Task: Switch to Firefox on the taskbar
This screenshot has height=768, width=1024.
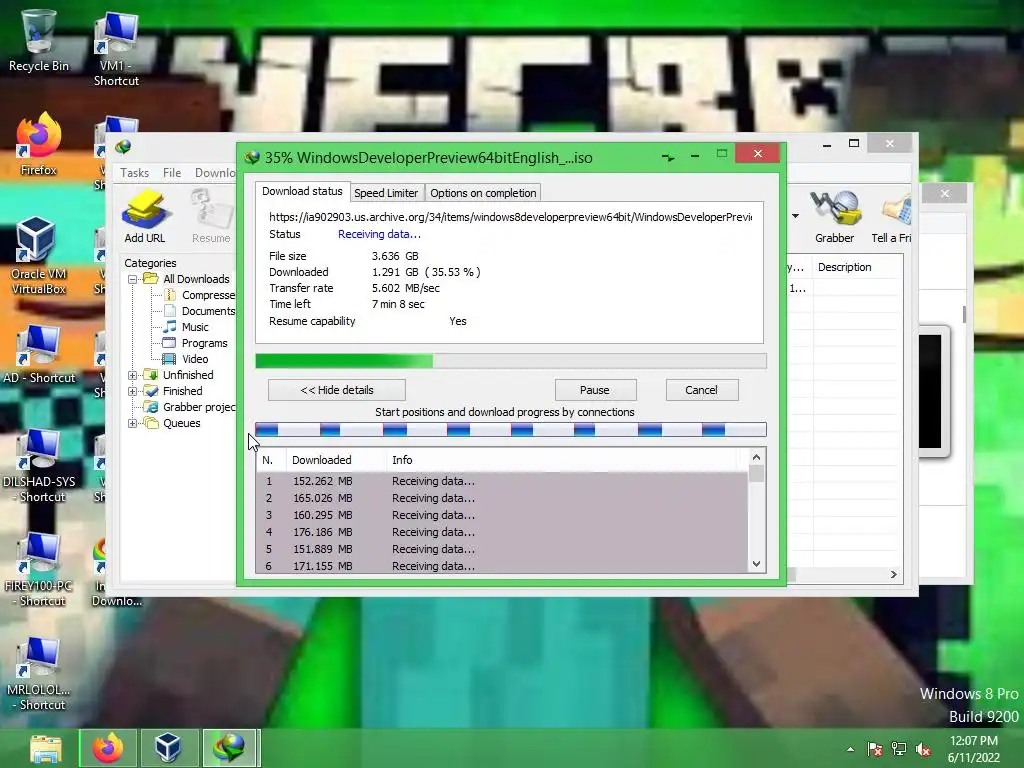Action: [x=108, y=748]
